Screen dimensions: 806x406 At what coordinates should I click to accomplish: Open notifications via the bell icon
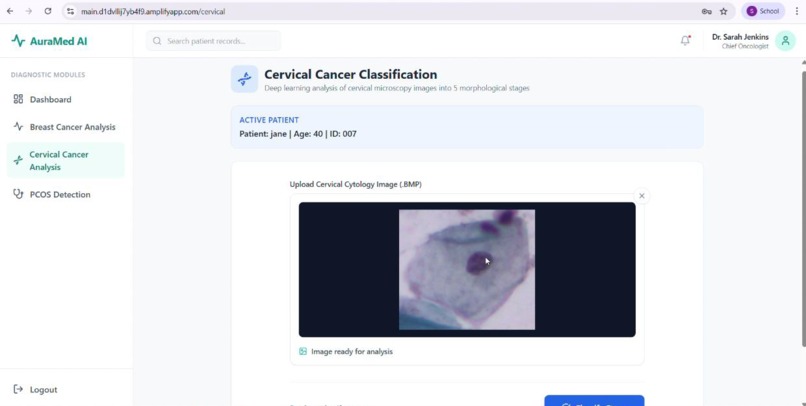click(685, 41)
